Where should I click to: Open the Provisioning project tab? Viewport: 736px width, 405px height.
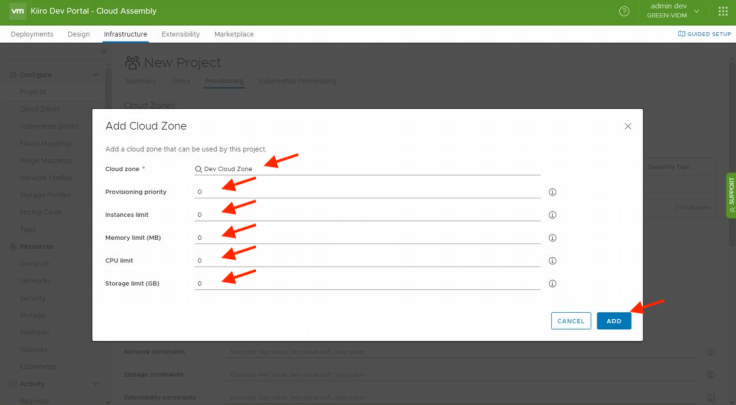point(224,81)
